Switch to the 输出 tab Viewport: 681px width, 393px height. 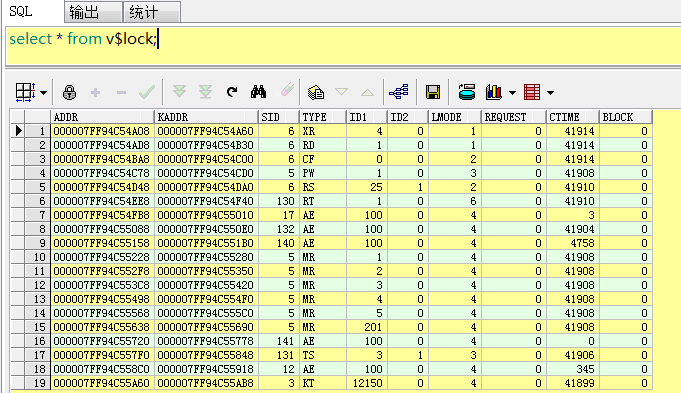(93, 12)
